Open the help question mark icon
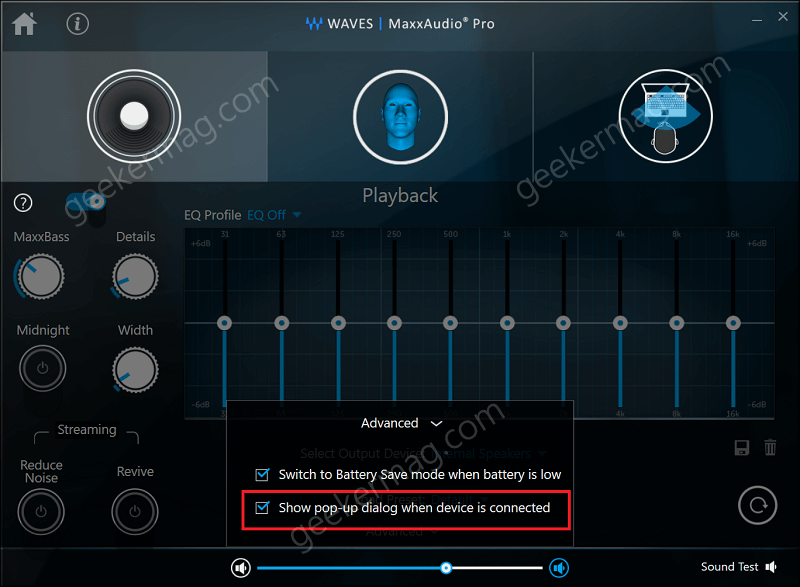 [23, 203]
